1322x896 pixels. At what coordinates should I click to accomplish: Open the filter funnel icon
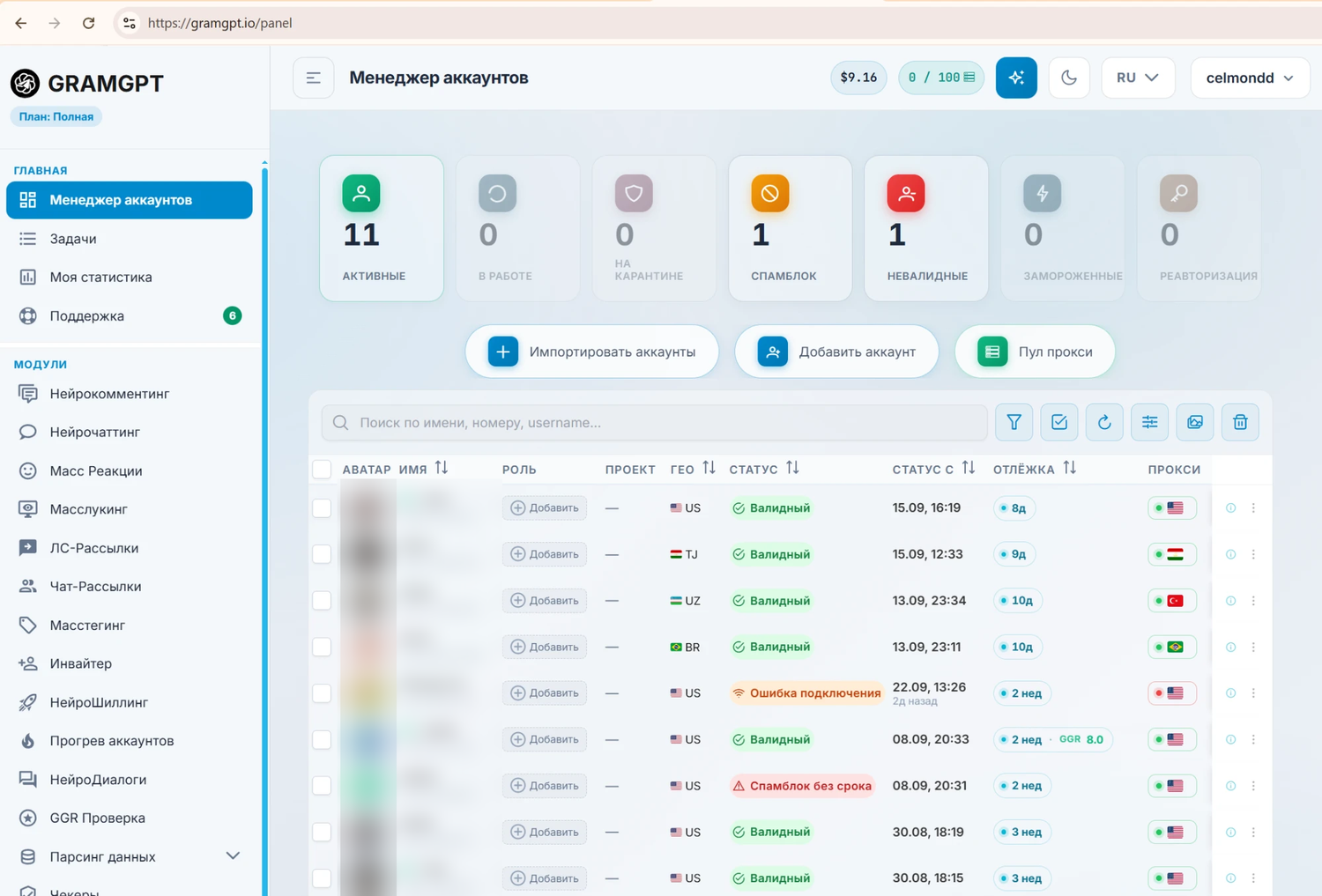1014,422
